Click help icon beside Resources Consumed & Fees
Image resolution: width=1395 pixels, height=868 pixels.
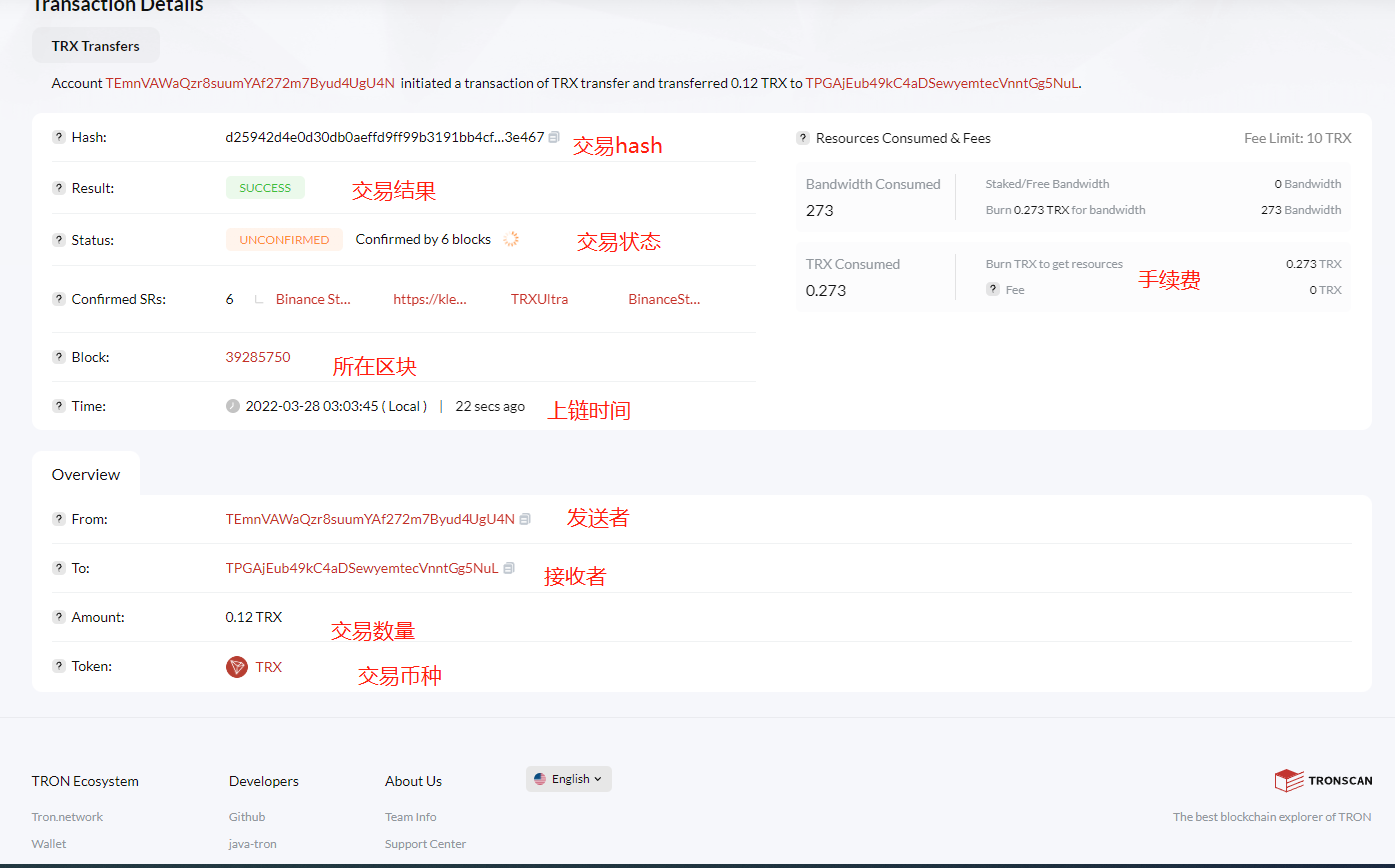803,138
